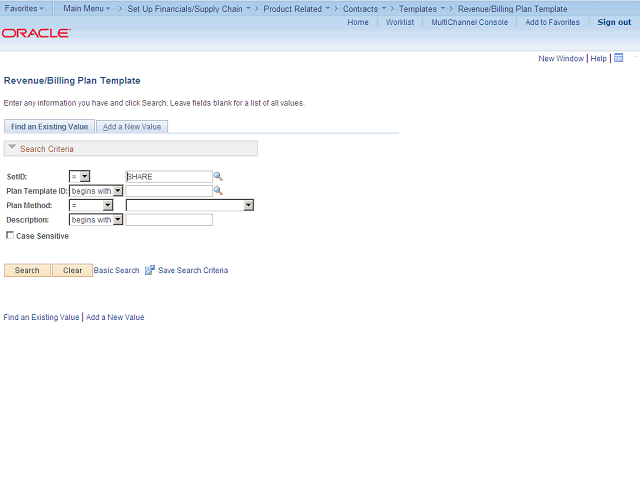Viewport: 640px width, 480px height.
Task: Open Plan Template ID lookup magnifier
Action: pos(218,191)
